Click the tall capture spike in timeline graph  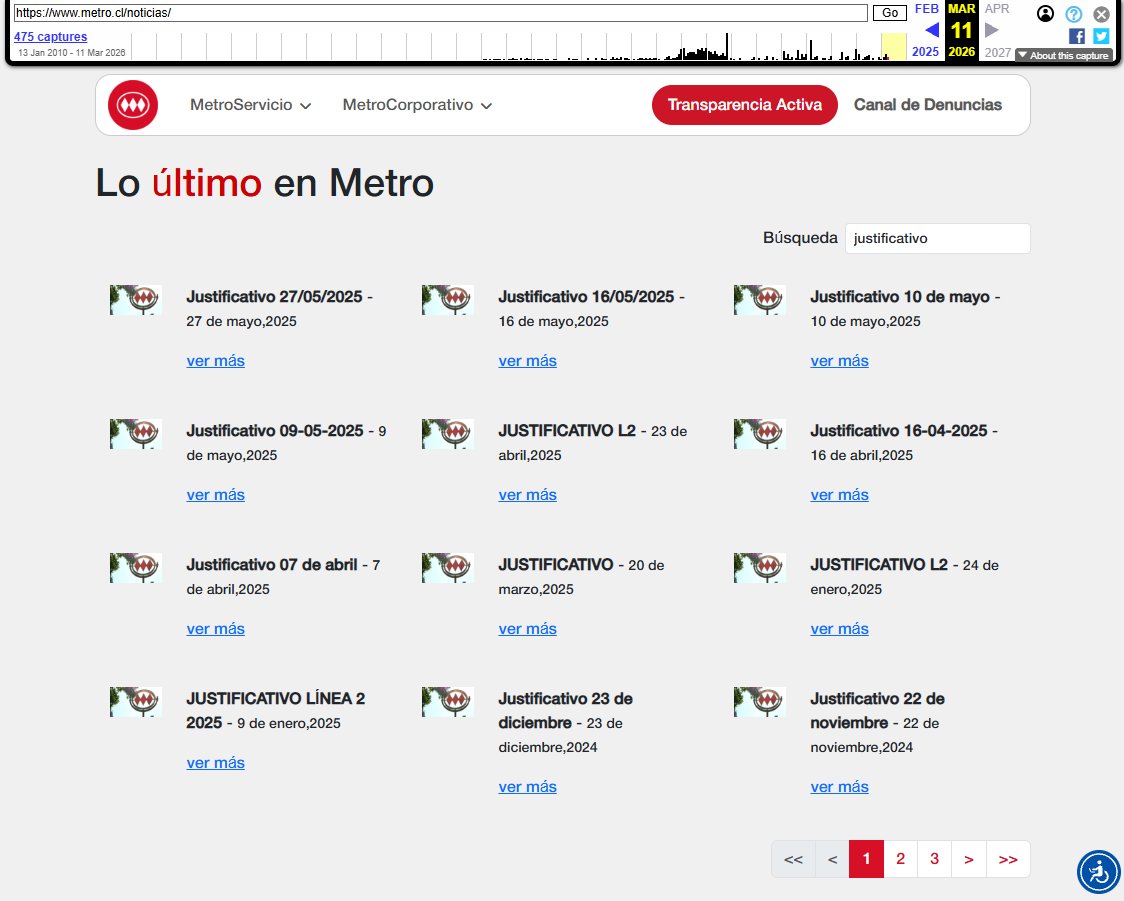click(726, 46)
